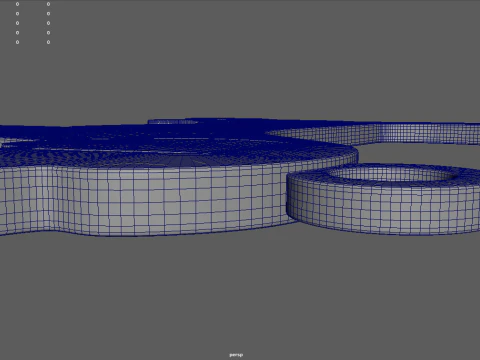480x360 pixels.
Task: Click the second-row HUD value in the right column
Action: [x=48, y=14]
